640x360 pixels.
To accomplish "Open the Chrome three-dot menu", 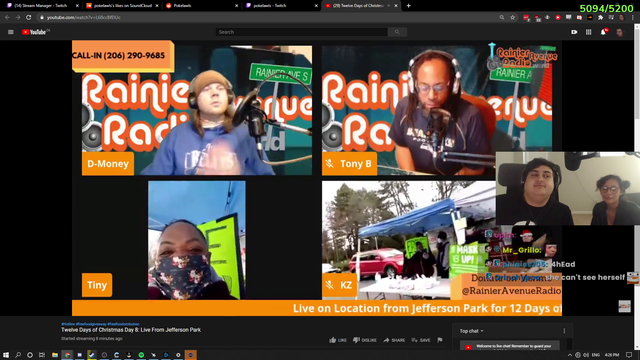I will point(633,18).
